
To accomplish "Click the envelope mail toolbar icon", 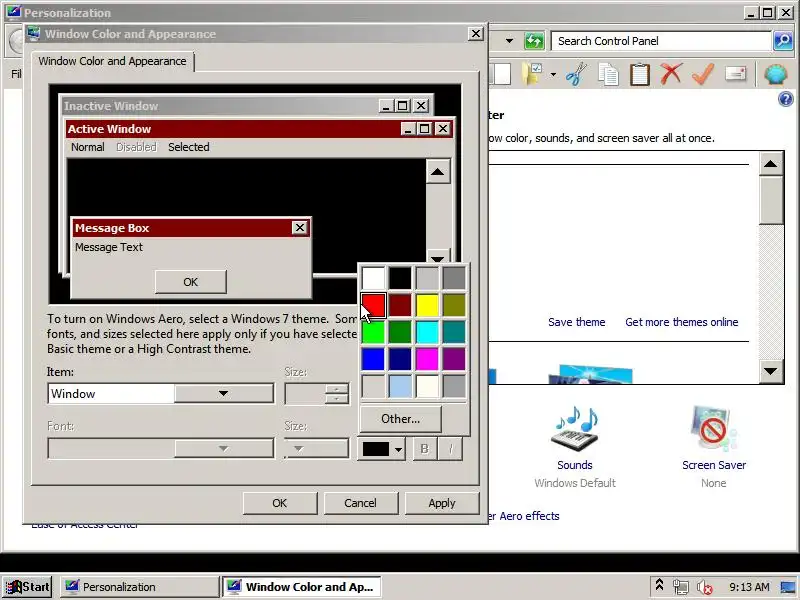I will tap(735, 74).
